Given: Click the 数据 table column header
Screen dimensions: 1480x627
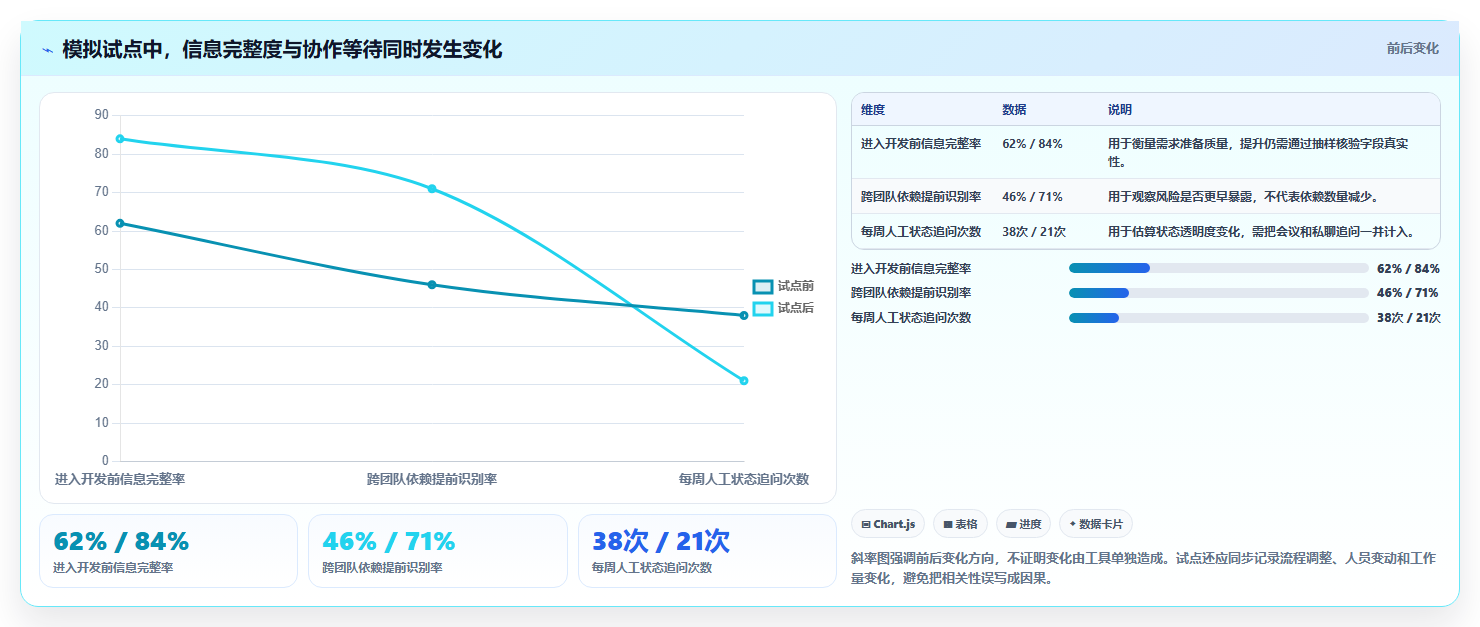Looking at the screenshot, I should tap(1014, 110).
